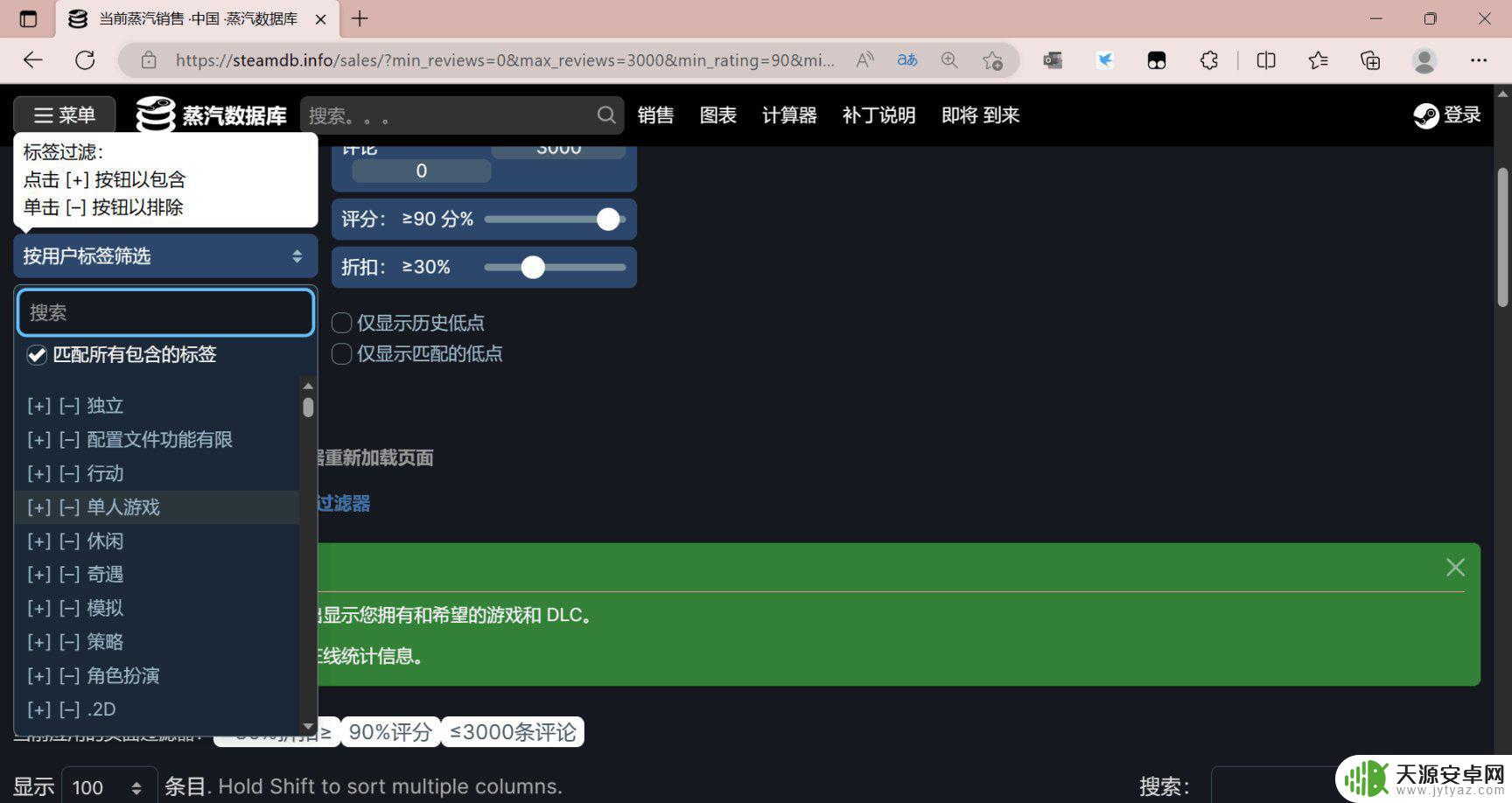Open the 补丁说明 nav item
Screen dimensions: 1512x803
click(878, 115)
